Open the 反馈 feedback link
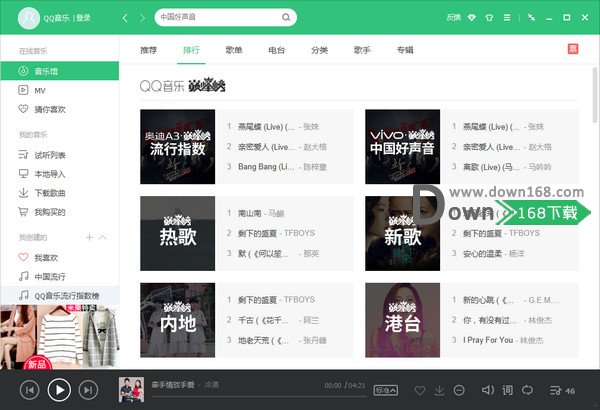Screen dimensions: 600x410 [x=453, y=17]
